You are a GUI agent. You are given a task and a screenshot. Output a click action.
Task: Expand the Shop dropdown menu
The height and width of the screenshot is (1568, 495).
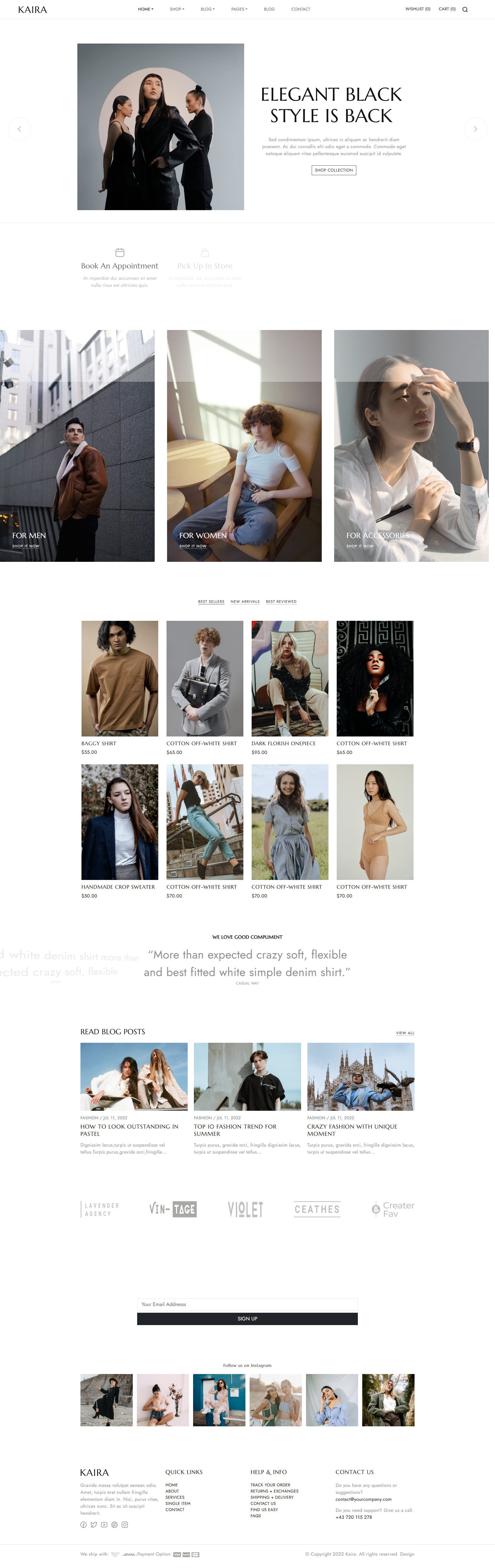[x=177, y=9]
